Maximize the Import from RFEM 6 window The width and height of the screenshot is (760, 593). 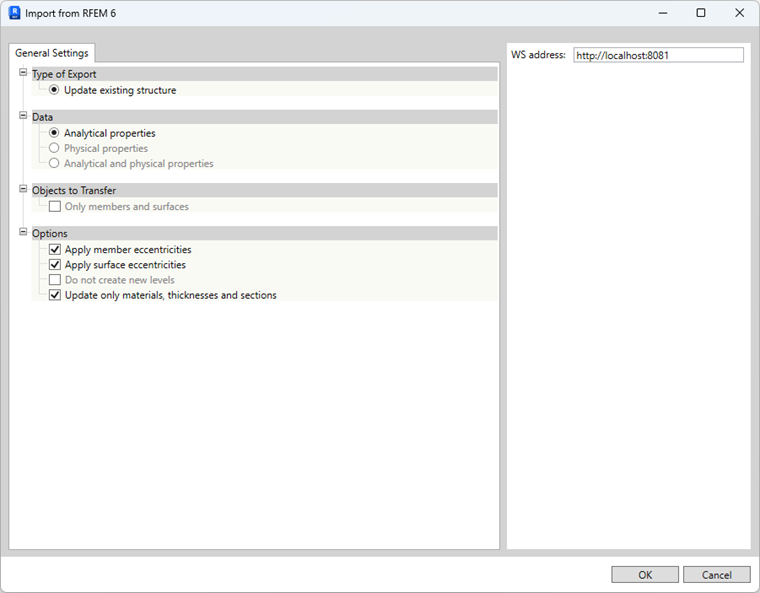tap(700, 13)
